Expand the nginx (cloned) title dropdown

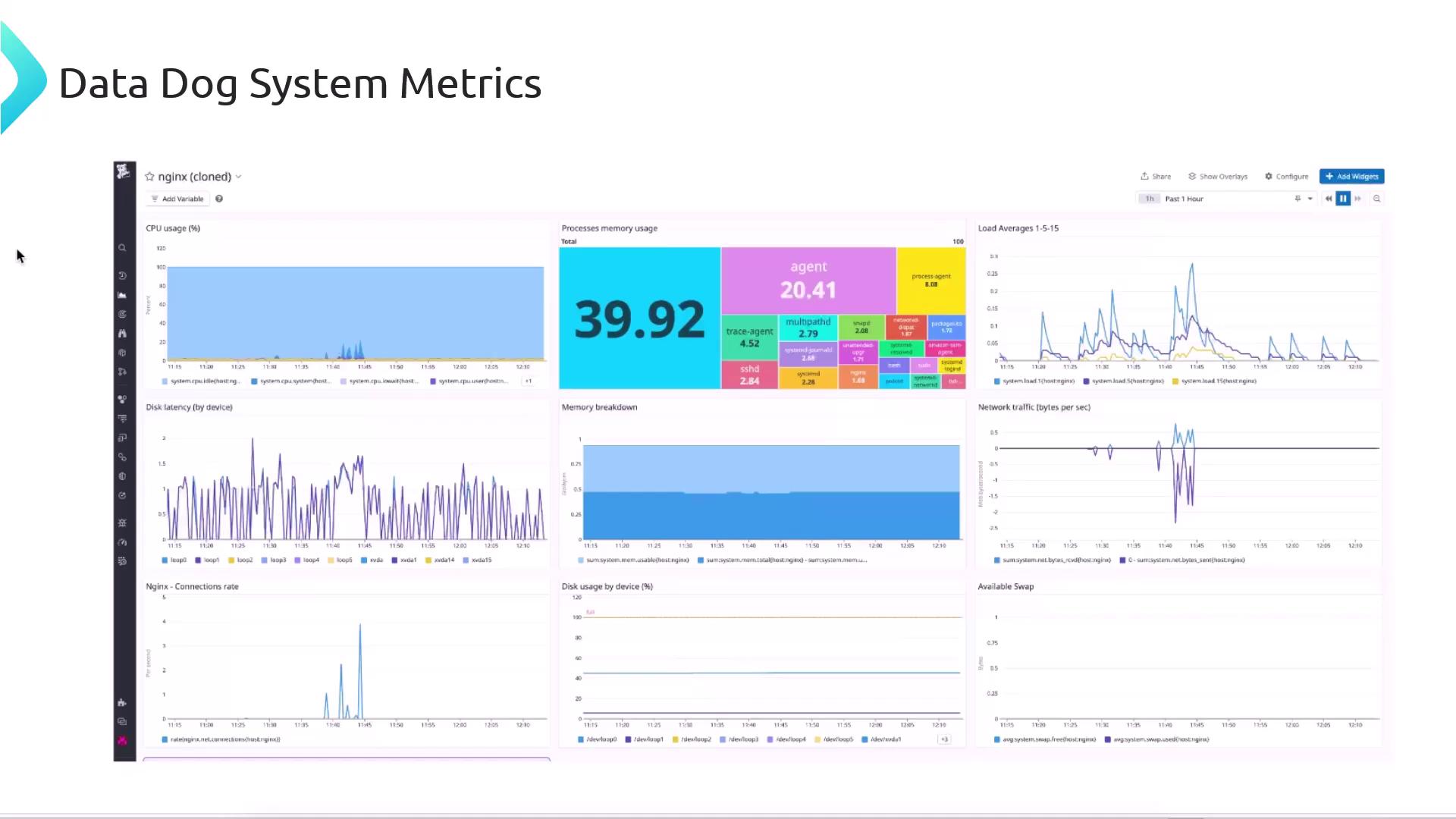(x=238, y=177)
